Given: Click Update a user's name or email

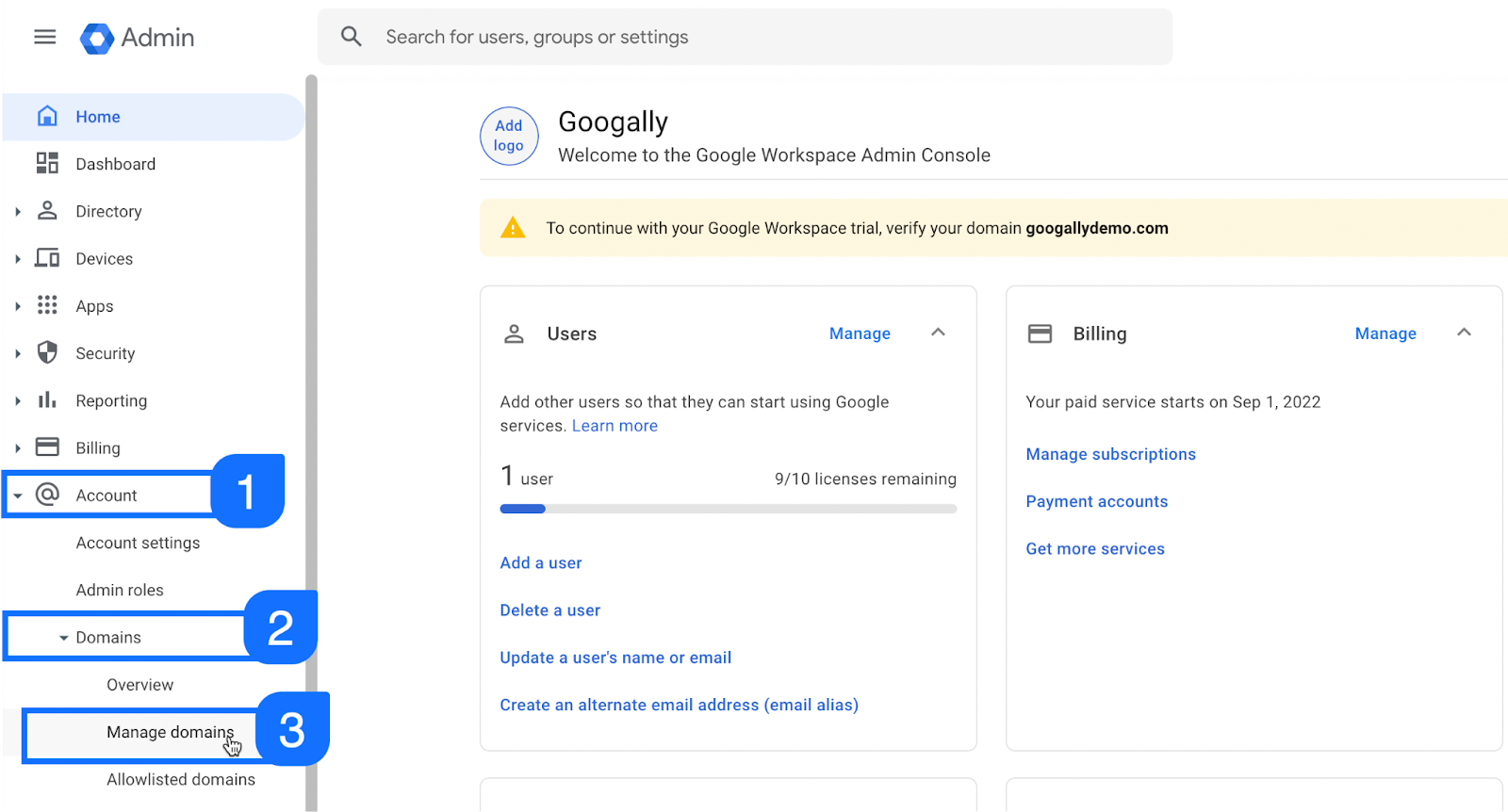Looking at the screenshot, I should (615, 658).
